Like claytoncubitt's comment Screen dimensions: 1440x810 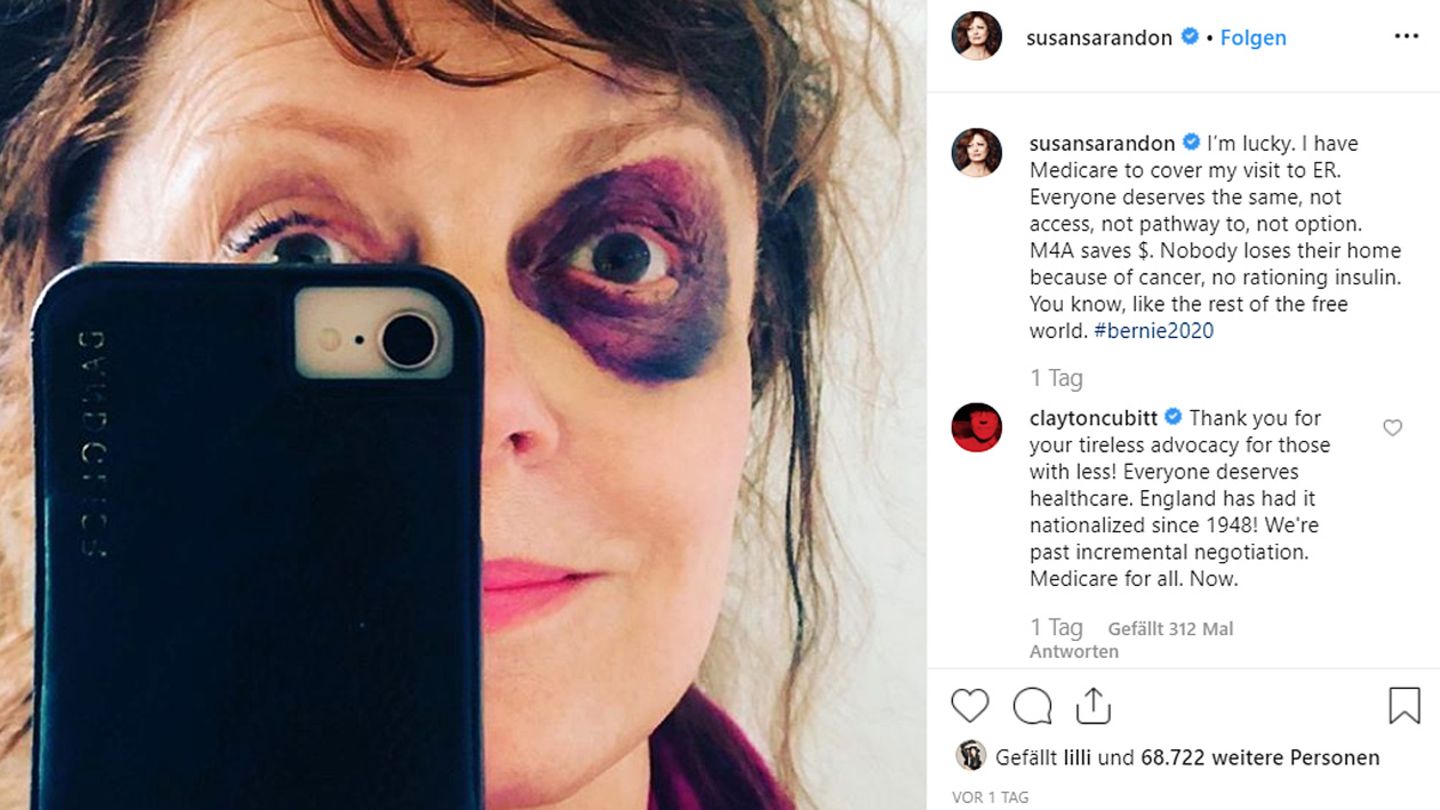tap(1392, 428)
